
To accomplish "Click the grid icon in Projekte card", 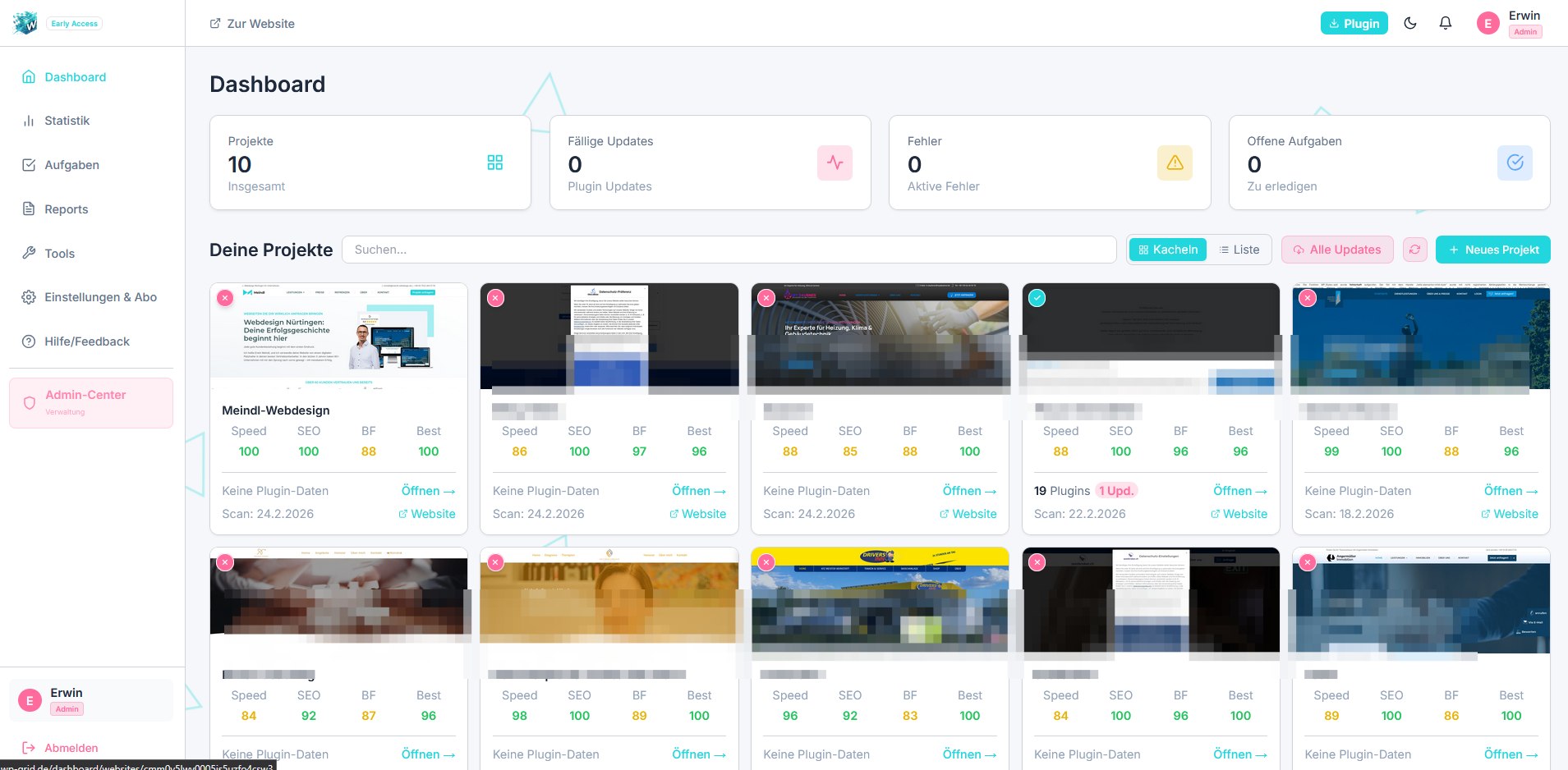I will (494, 163).
